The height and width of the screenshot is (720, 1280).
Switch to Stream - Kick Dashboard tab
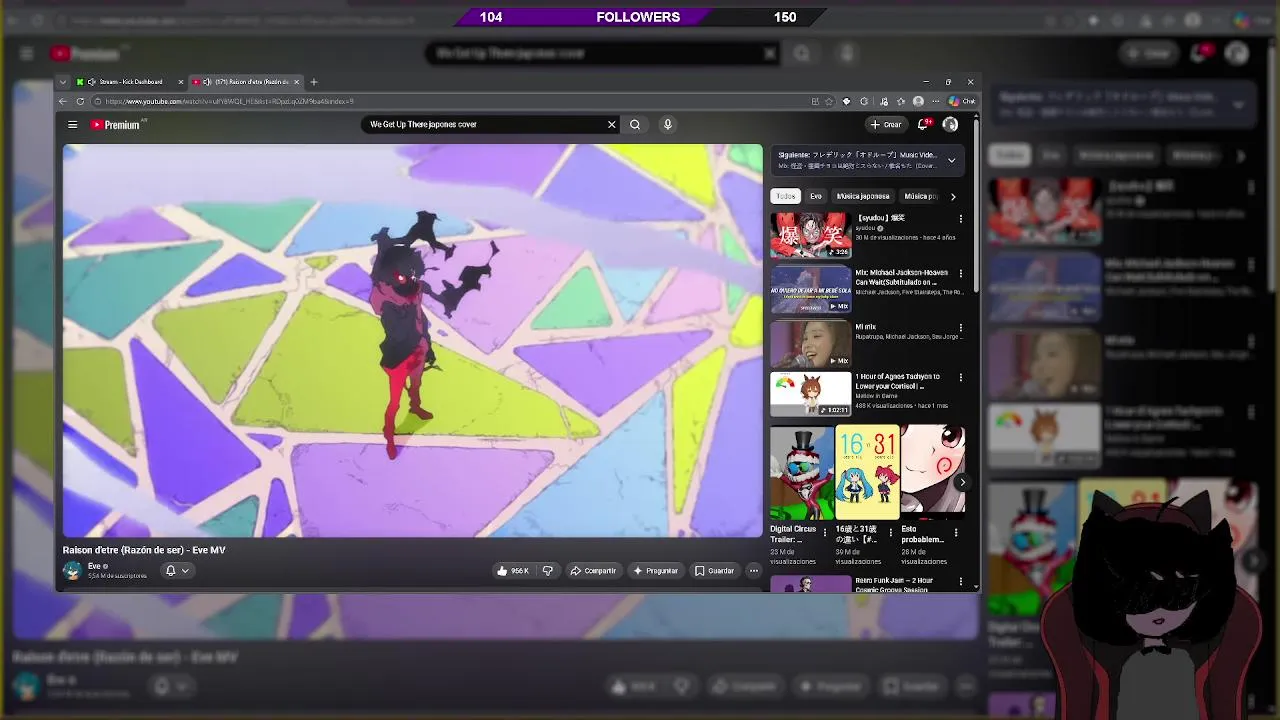coord(130,82)
